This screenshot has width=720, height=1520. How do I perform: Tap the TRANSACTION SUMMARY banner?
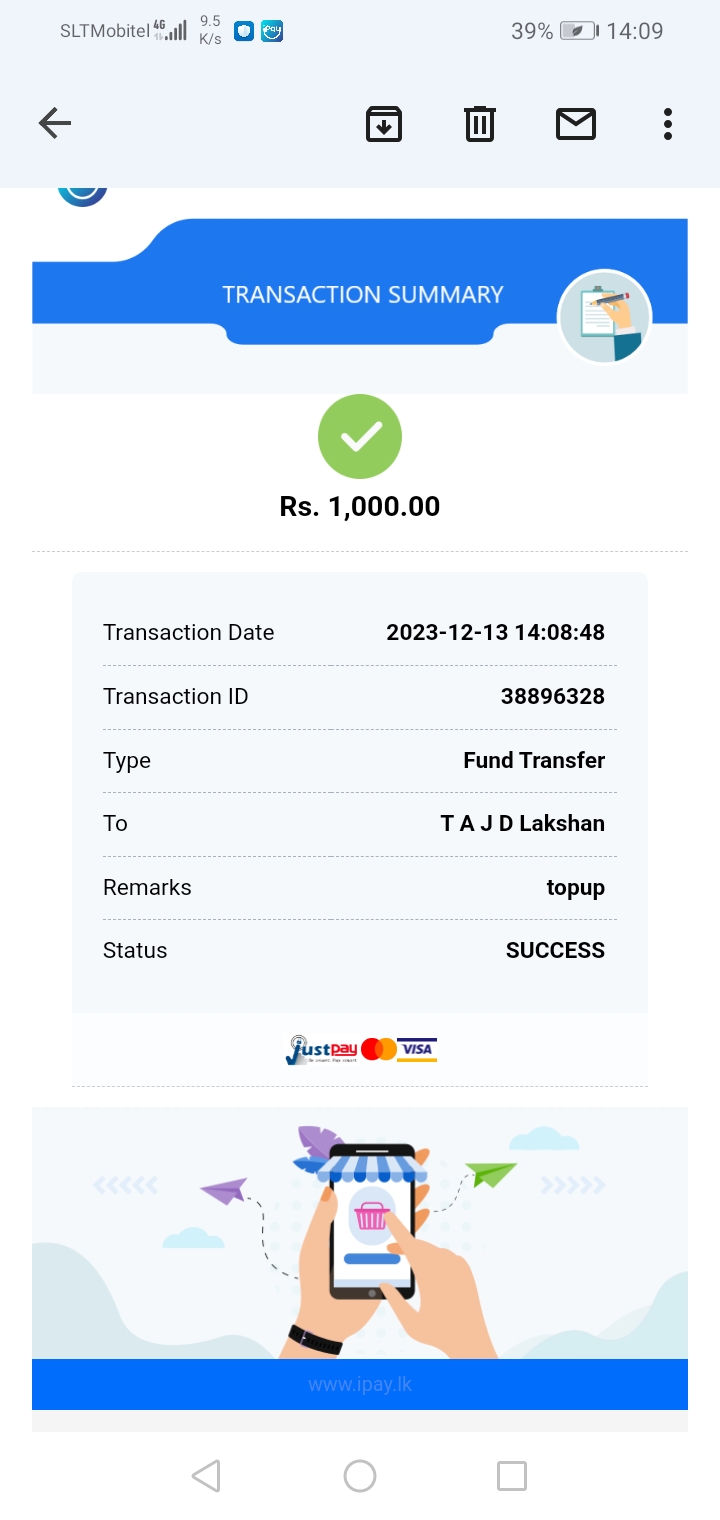pos(362,295)
